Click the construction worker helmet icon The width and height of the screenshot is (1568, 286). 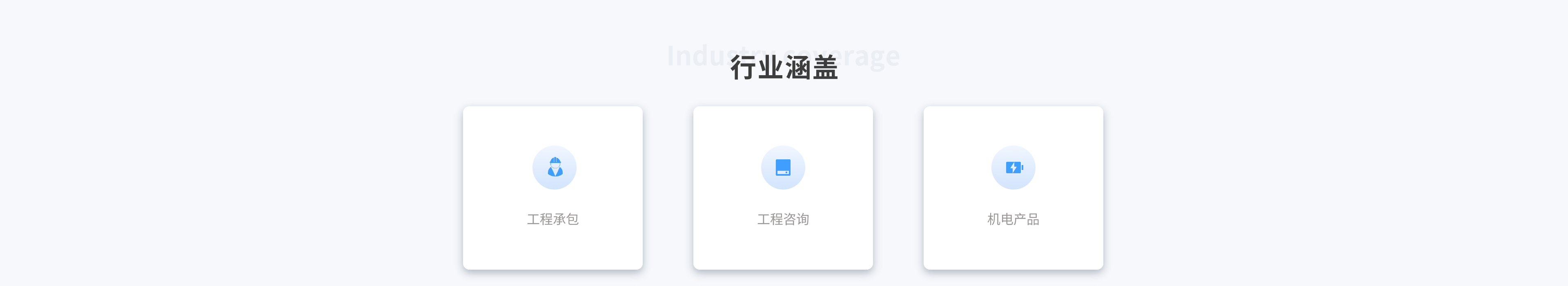point(555,168)
